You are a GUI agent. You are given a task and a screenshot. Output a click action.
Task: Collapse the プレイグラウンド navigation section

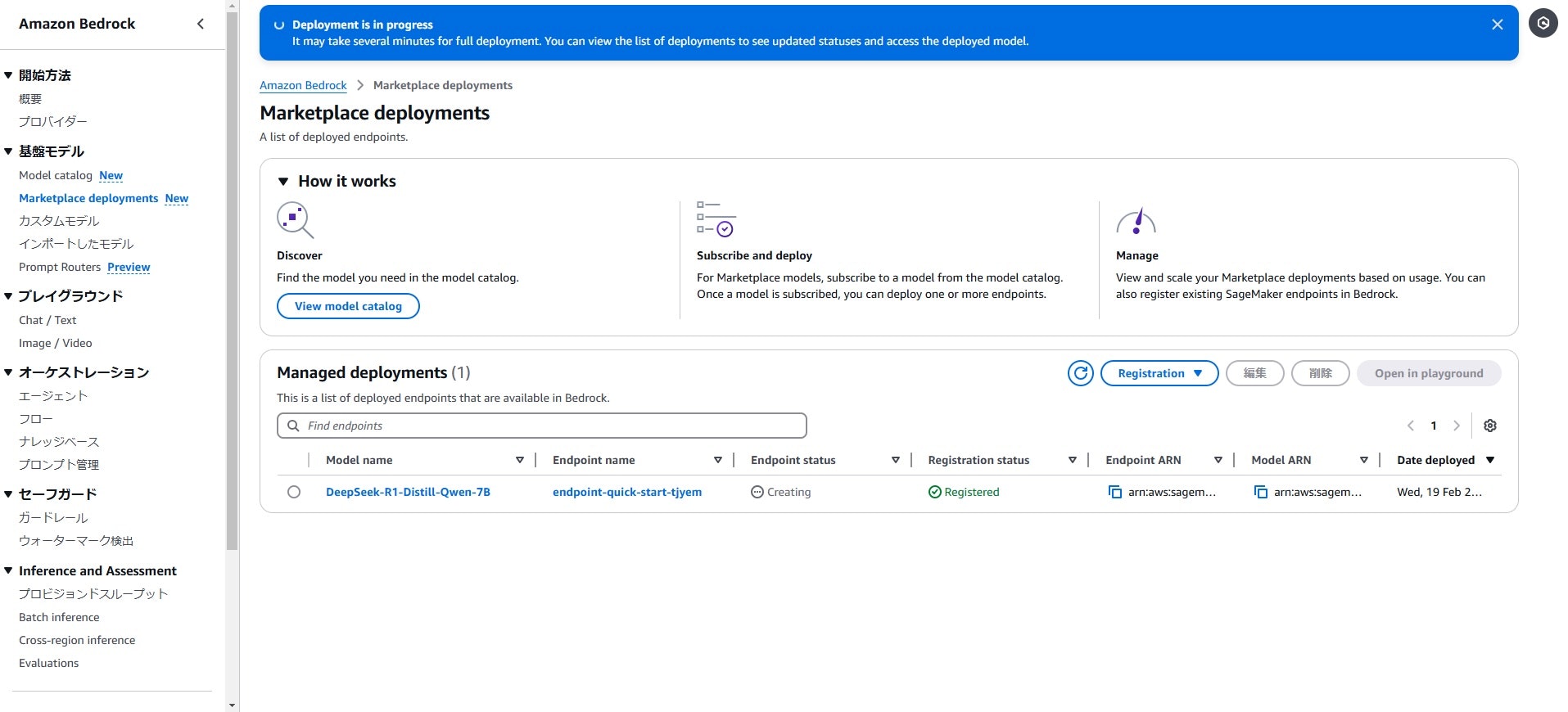[x=8, y=296]
